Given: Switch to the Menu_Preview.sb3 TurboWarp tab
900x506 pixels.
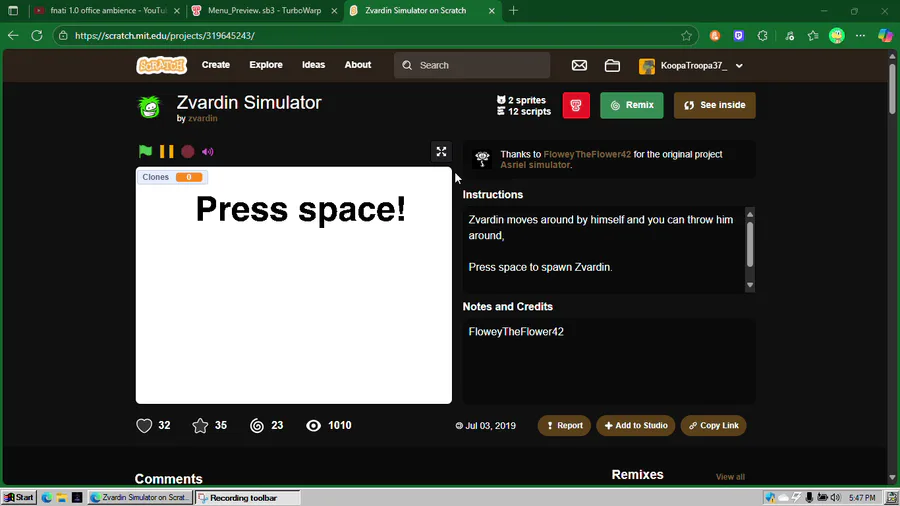Looking at the screenshot, I should 264,10.
